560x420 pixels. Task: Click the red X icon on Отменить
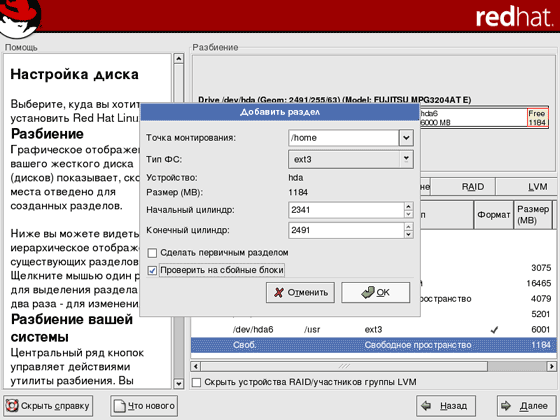click(279, 292)
